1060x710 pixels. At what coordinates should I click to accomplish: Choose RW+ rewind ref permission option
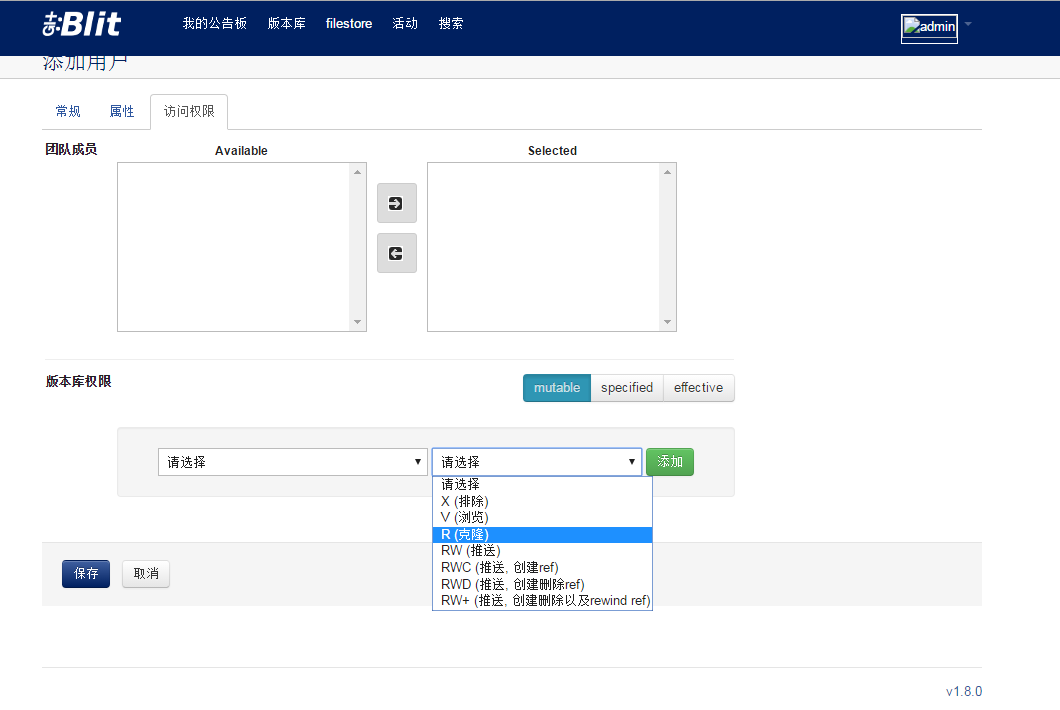(542, 600)
